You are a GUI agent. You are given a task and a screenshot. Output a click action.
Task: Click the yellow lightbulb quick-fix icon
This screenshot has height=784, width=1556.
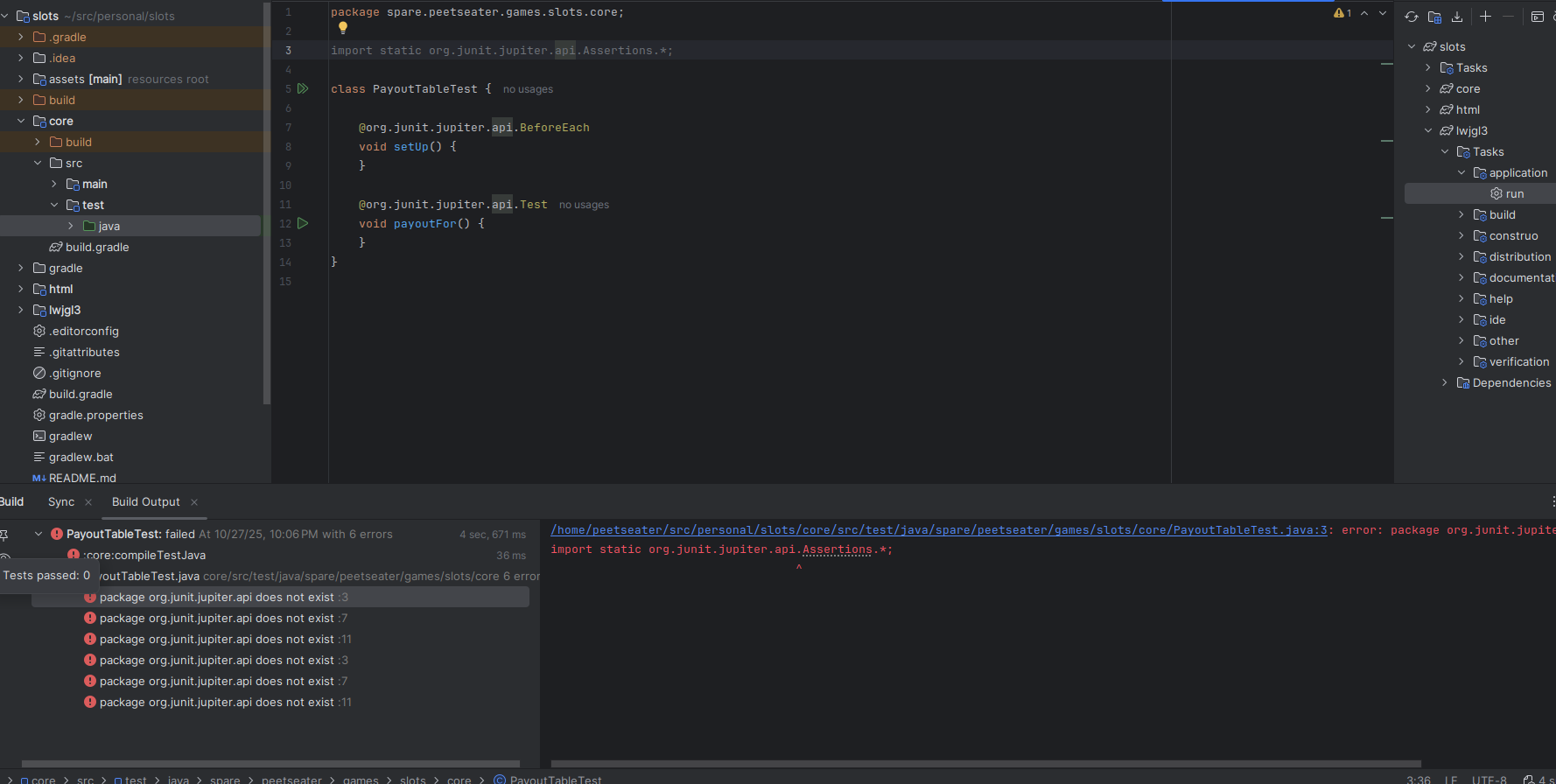(x=343, y=28)
